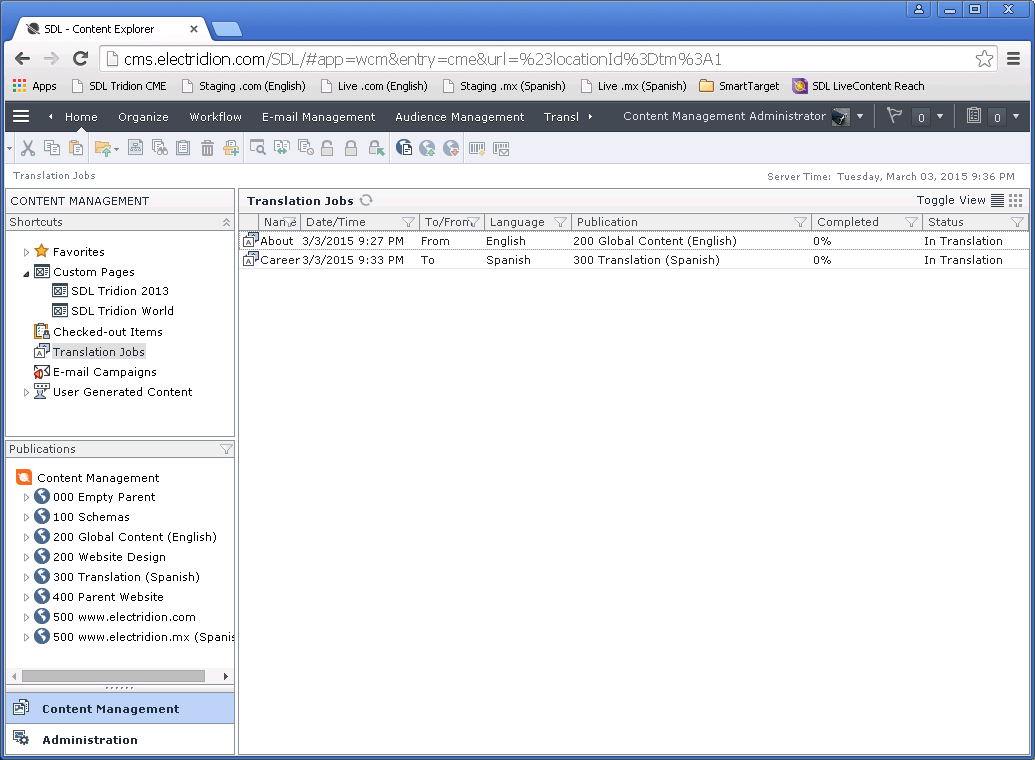Click the Cut scissors icon in toolbar

(28, 149)
